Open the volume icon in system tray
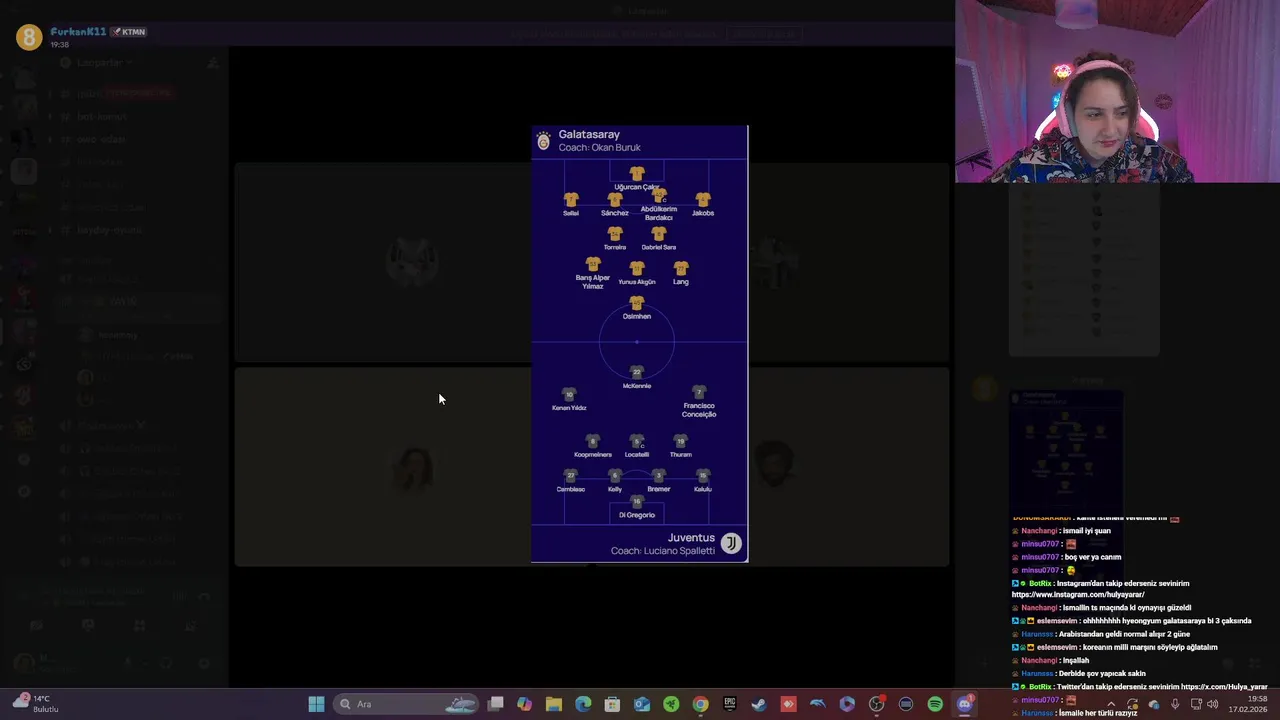Image resolution: width=1280 pixels, height=720 pixels. click(1212, 704)
